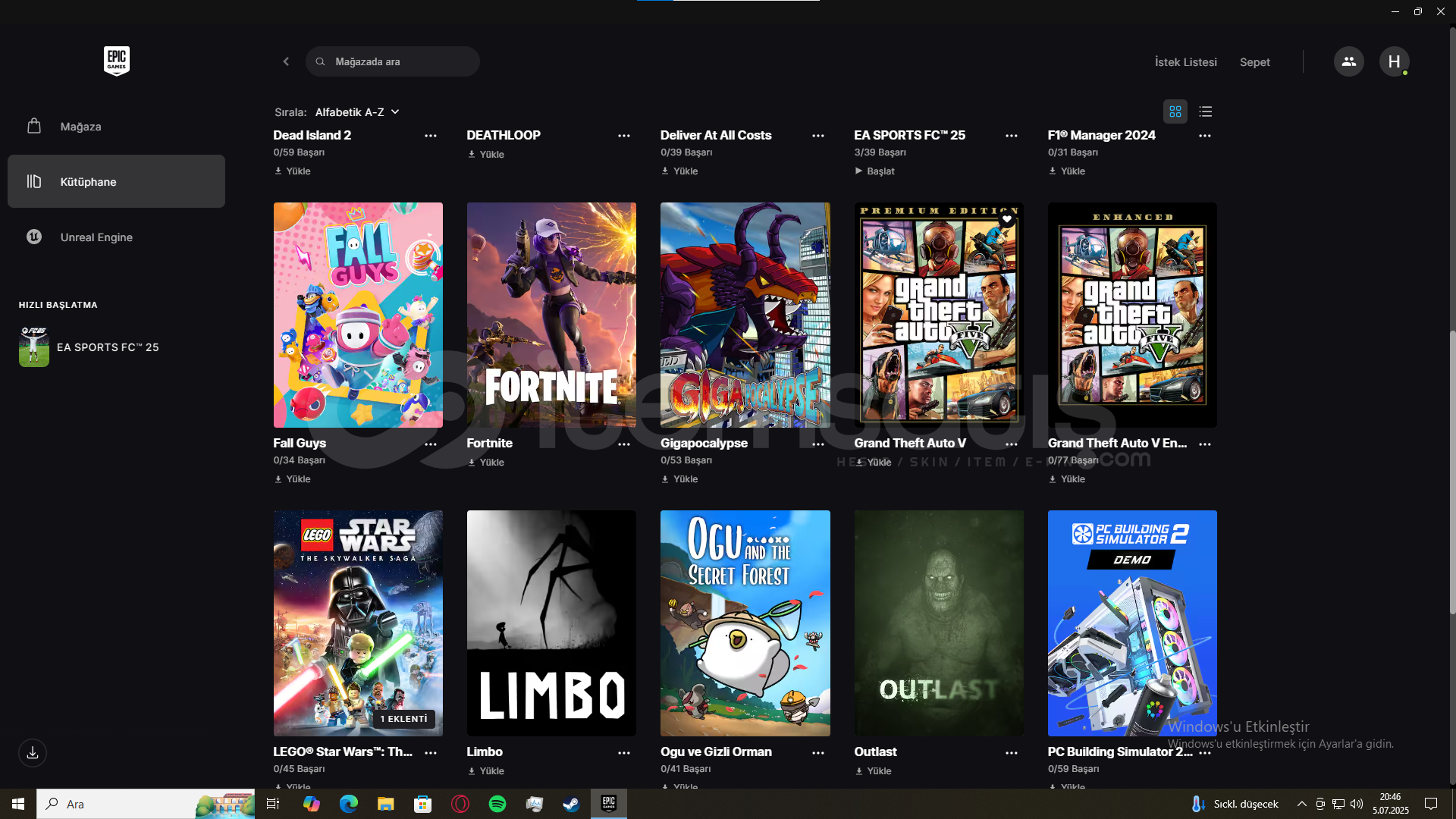Open Dead Island 2 options menu
This screenshot has height=819, width=1456.
tap(430, 136)
